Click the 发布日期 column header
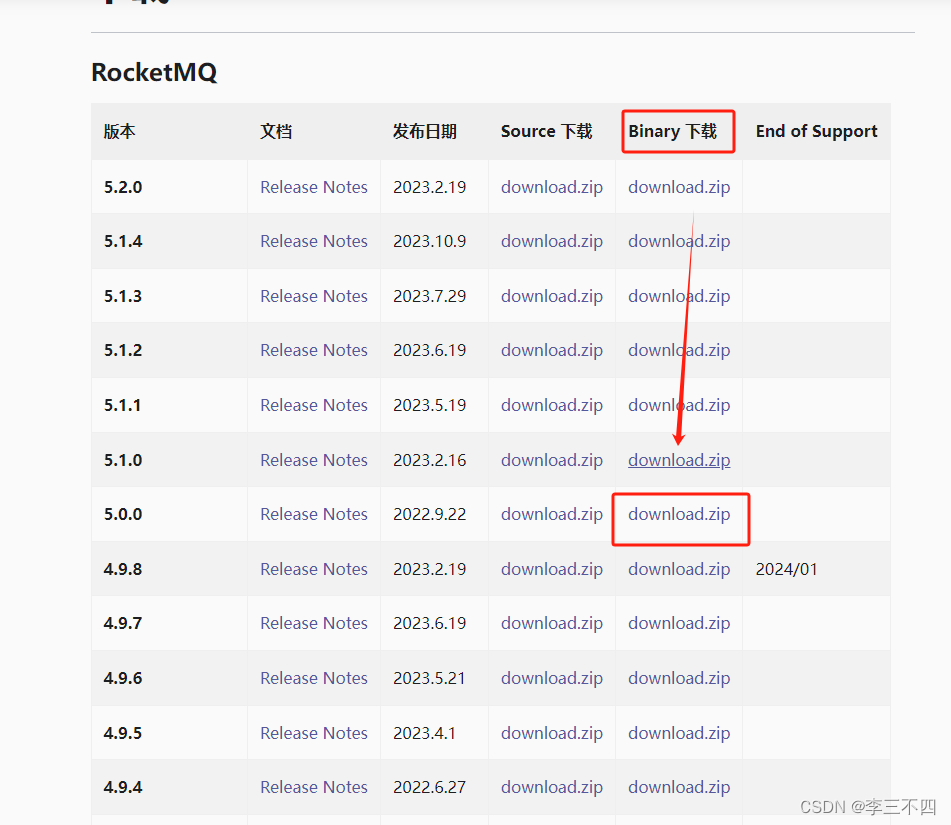951x825 pixels. tap(425, 131)
